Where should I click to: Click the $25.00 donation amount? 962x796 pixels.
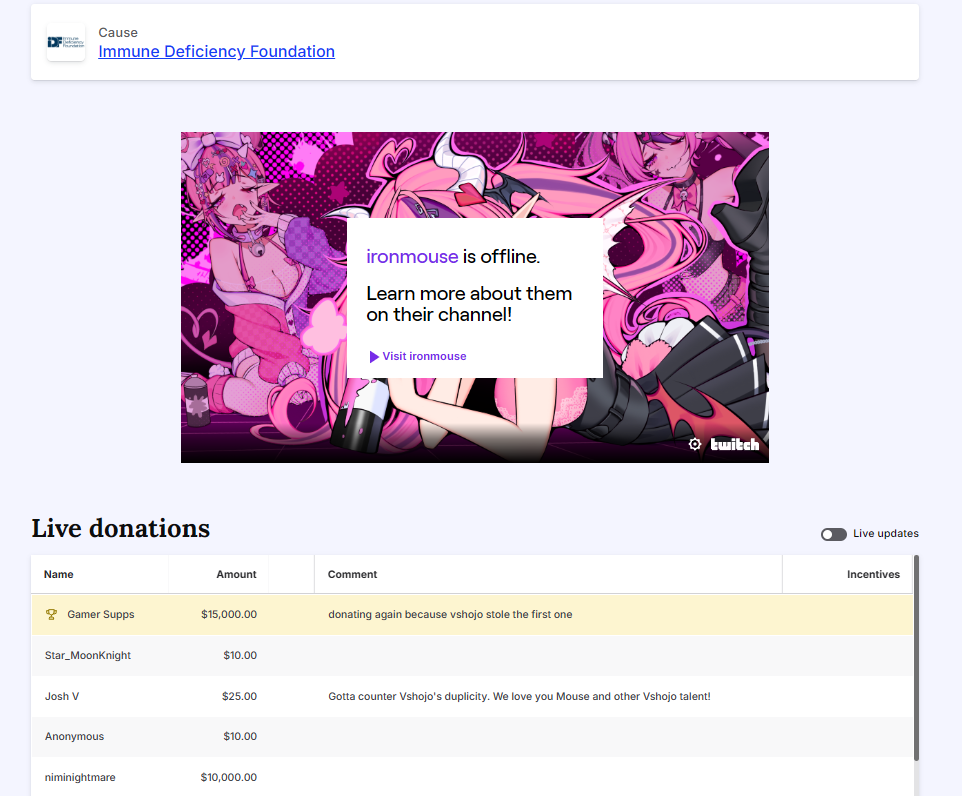[239, 697]
